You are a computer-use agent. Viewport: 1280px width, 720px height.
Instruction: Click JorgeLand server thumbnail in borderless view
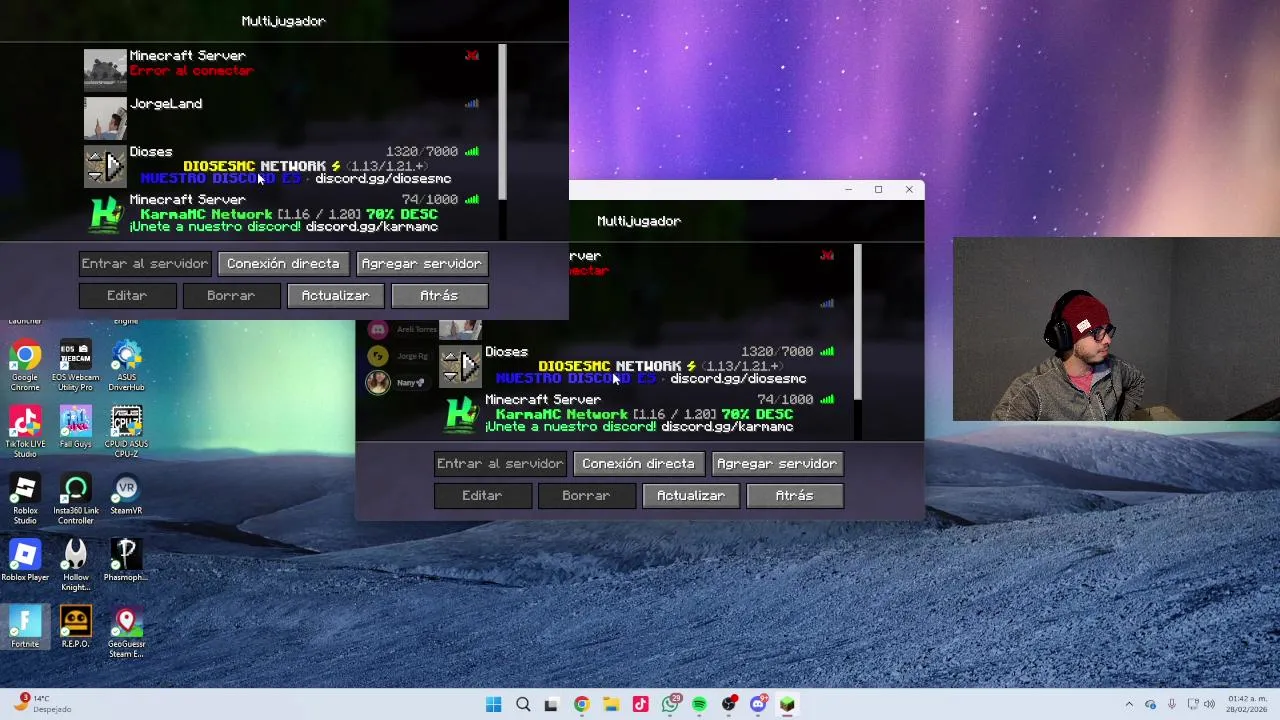point(105,117)
